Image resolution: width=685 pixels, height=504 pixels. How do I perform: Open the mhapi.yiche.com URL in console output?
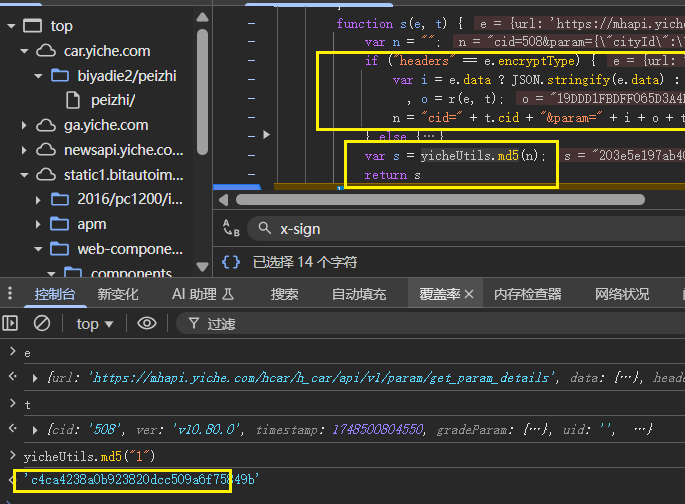[x=321, y=377]
